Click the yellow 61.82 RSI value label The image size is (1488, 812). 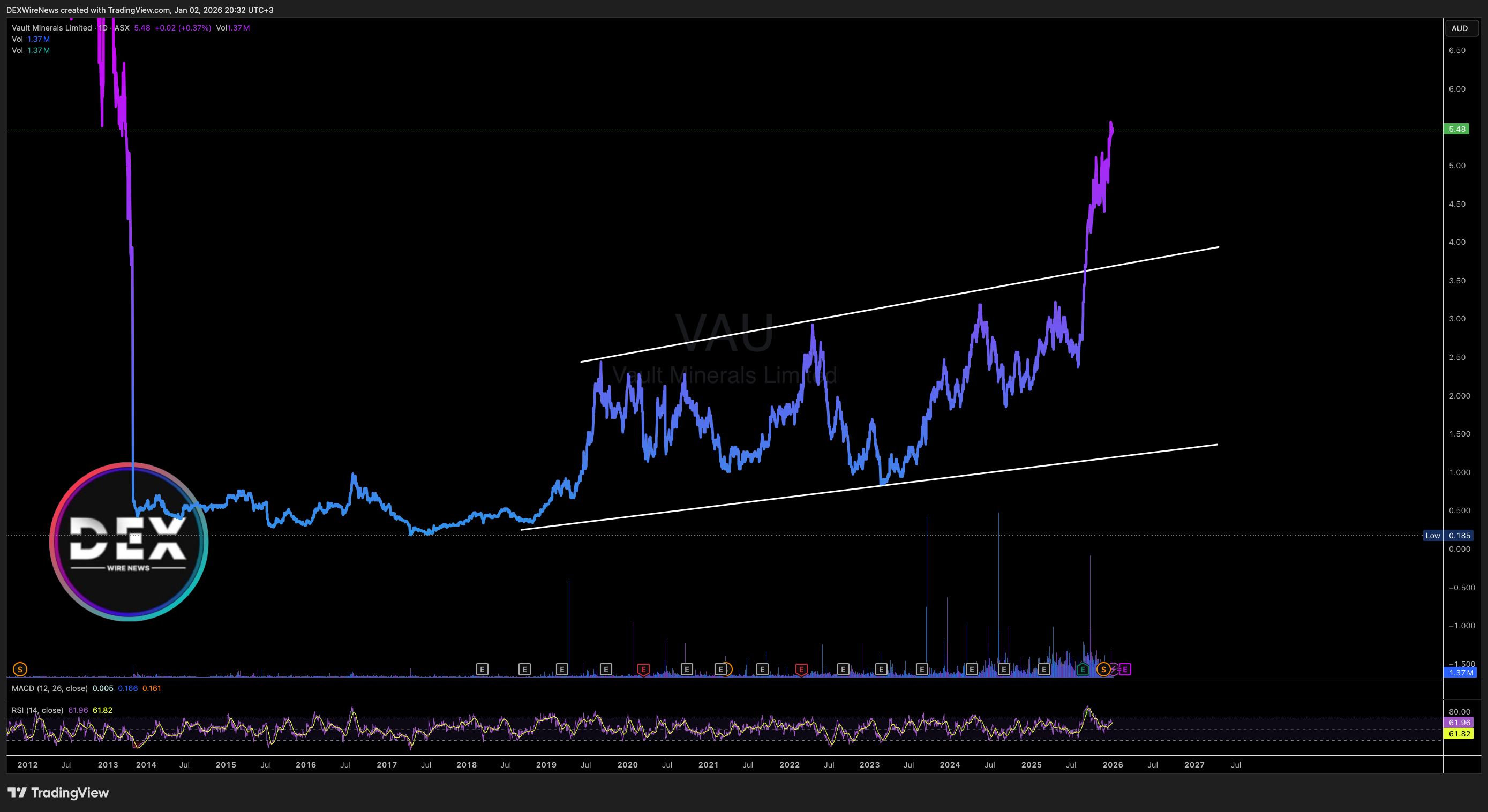pos(1459,734)
